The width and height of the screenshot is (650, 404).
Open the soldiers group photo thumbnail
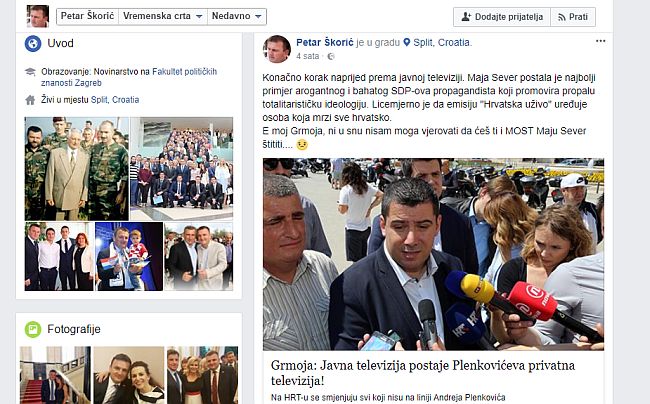coord(77,169)
